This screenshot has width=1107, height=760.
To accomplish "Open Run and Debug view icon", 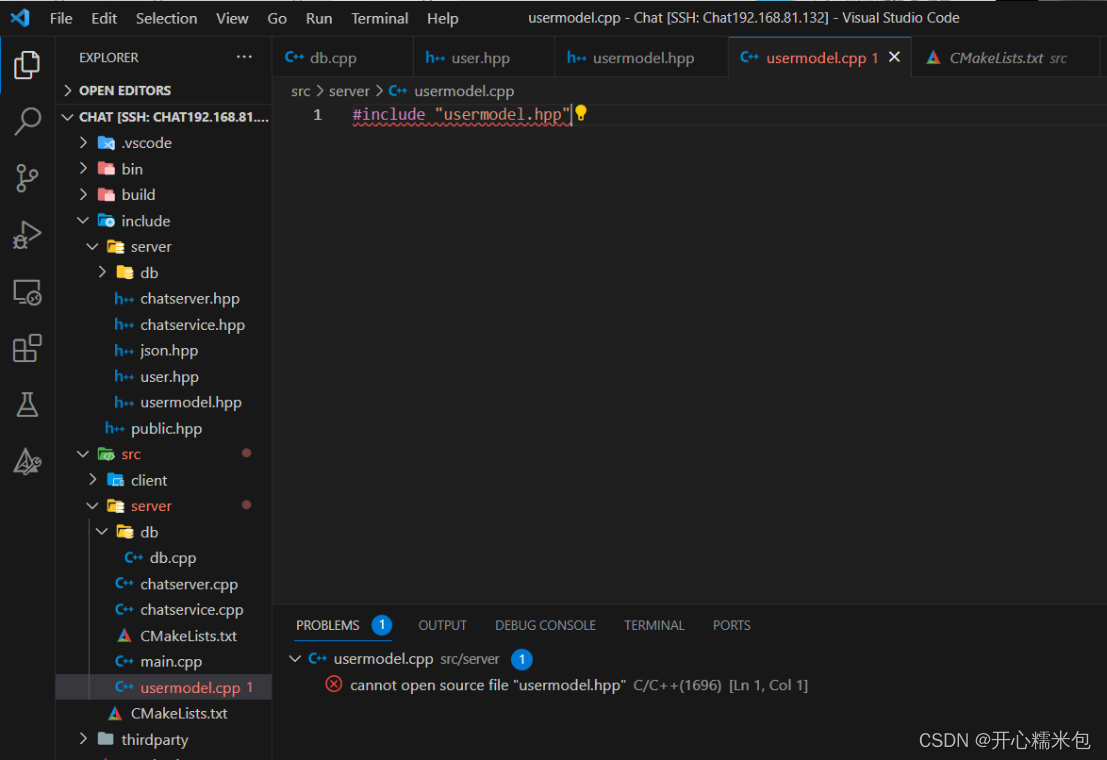I will click(27, 234).
